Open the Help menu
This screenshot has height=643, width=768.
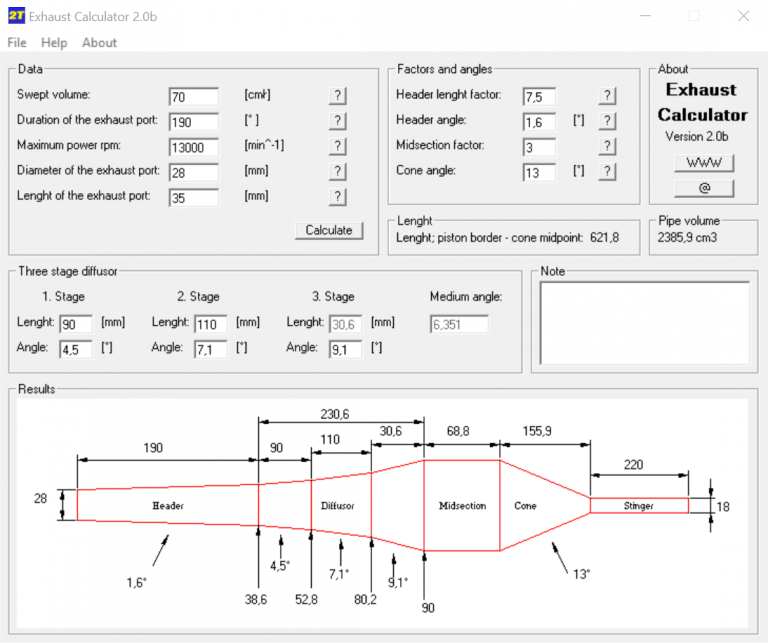[x=54, y=43]
